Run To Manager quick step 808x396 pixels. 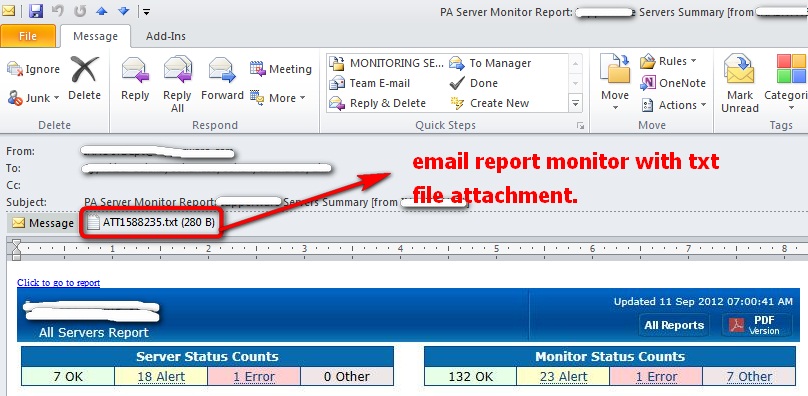(x=490, y=63)
